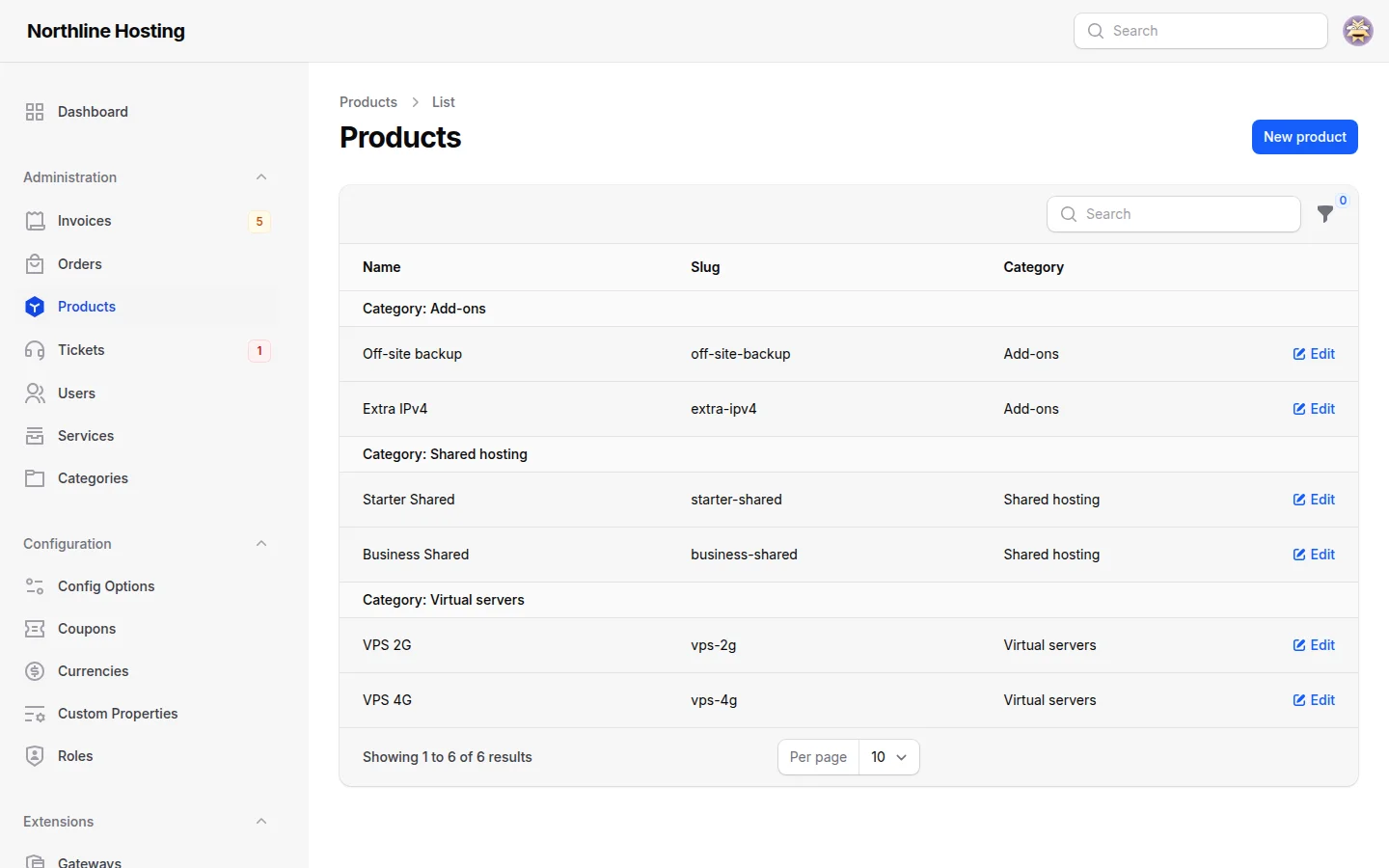Screen dimensions: 1389x868
Task: Collapse the Category: Add-ons group row
Action: point(849,309)
